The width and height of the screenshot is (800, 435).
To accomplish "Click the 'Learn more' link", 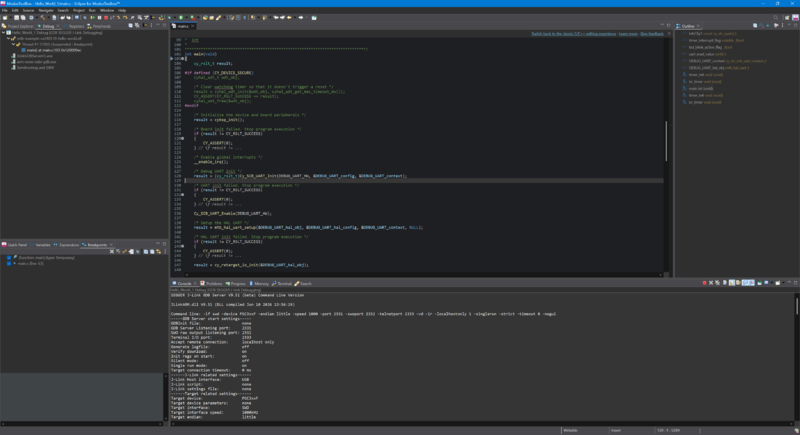I will 628,34.
